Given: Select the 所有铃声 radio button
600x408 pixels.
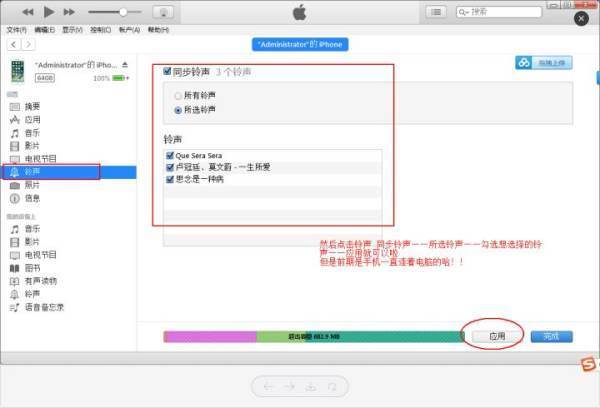Looking at the screenshot, I should coord(178,95).
